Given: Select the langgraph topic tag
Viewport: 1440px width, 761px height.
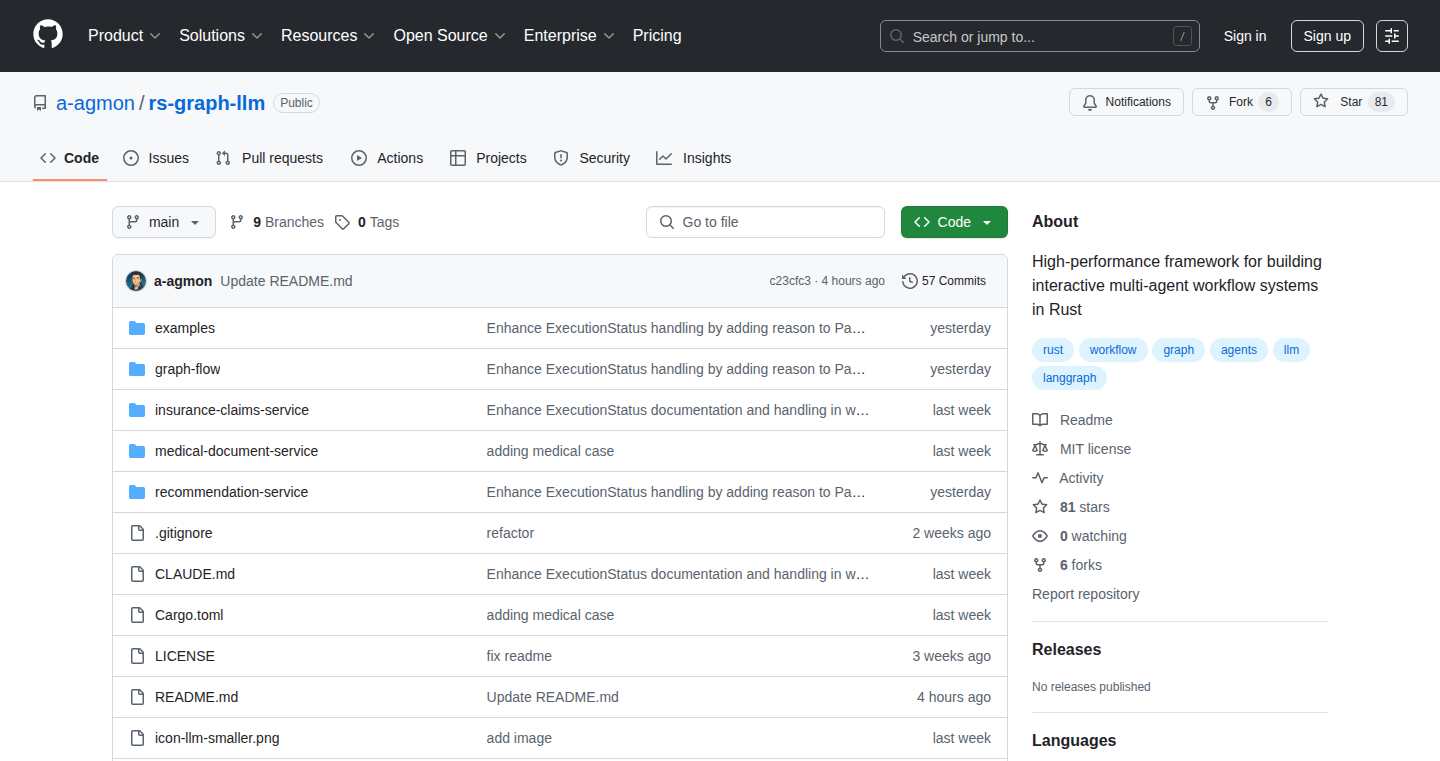Looking at the screenshot, I should [1070, 378].
